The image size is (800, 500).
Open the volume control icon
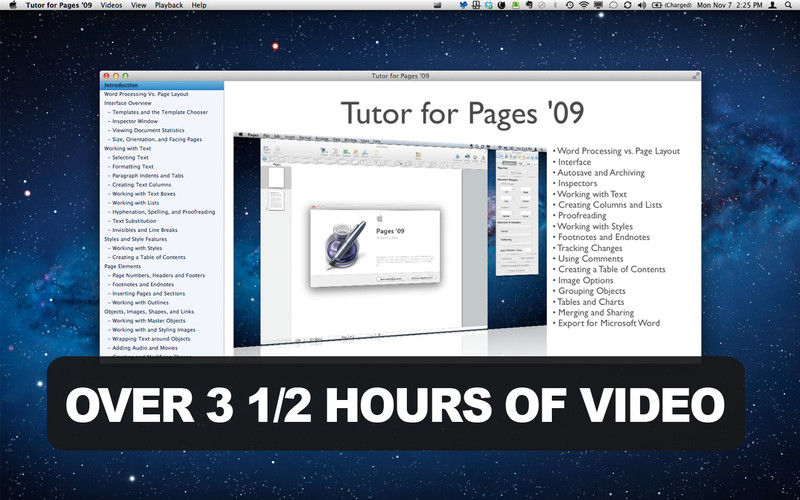pyautogui.click(x=642, y=5)
